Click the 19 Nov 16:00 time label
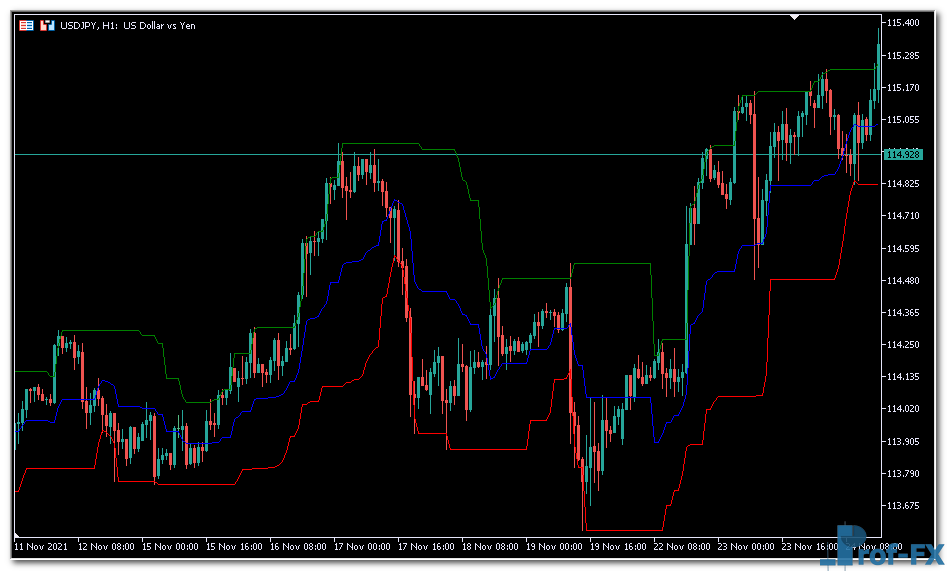The height and width of the screenshot is (571, 947). 620,547
